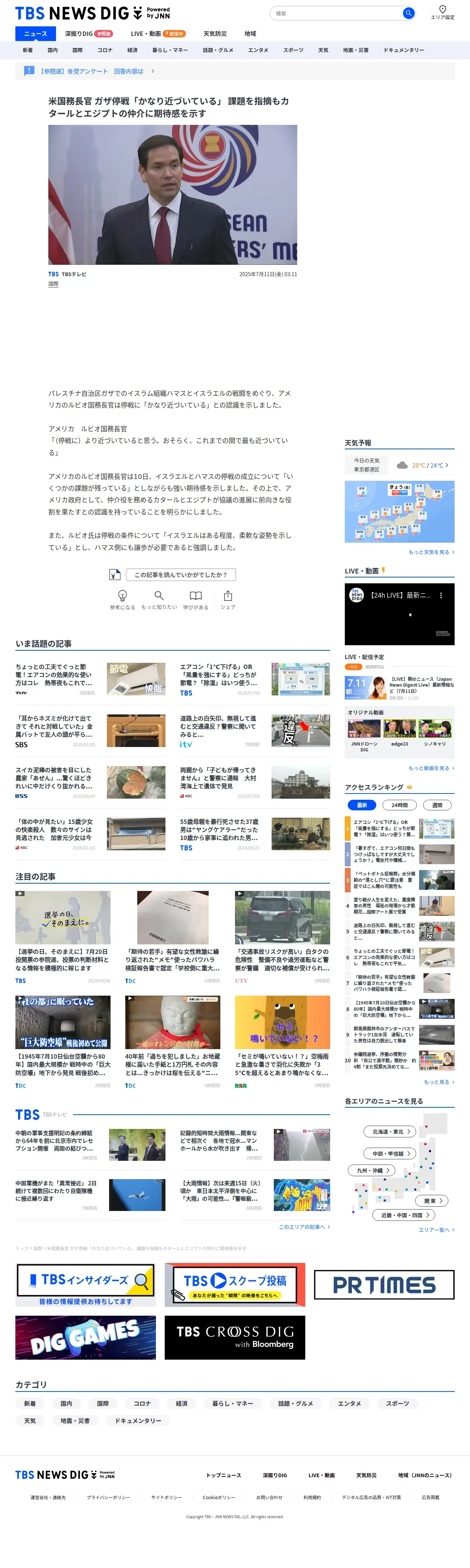This screenshot has width=470, height=1568.
Task: Expand 九州・沖縄 area news
Action: point(372,1170)
